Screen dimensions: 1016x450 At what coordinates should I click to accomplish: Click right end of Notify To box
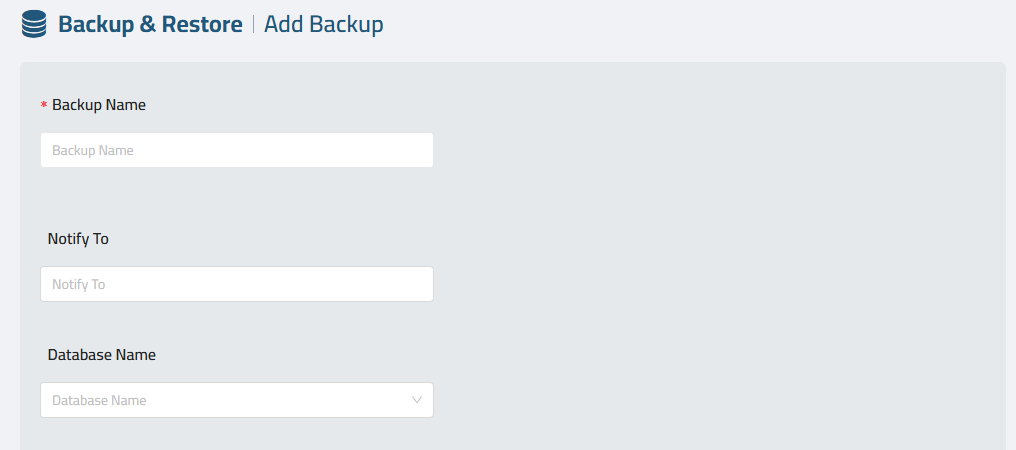421,284
